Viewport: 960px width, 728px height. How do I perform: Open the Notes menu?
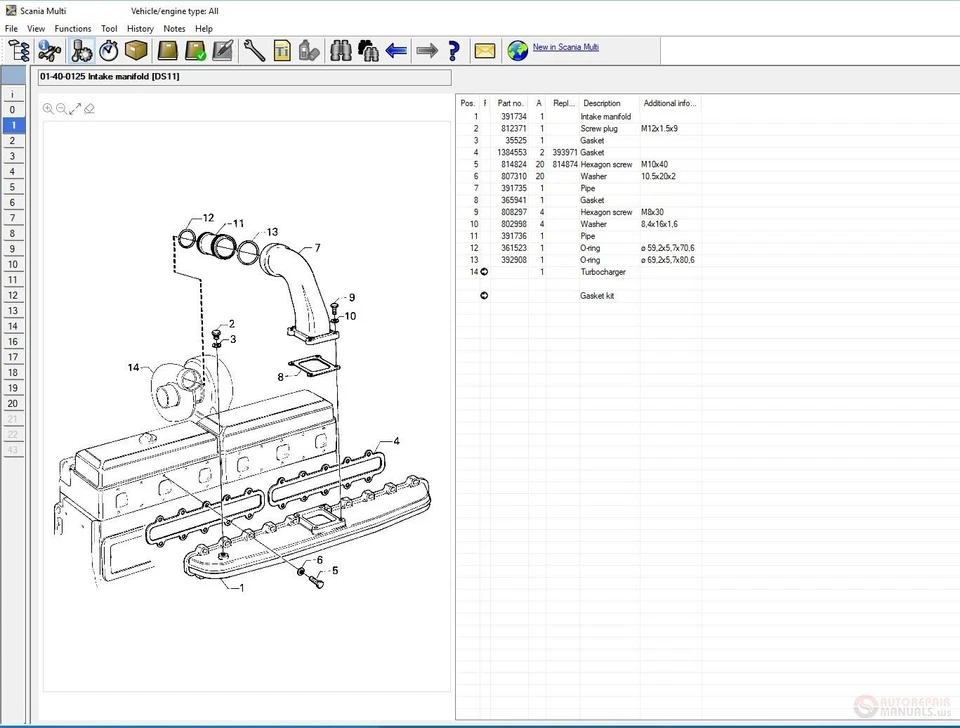(x=174, y=28)
